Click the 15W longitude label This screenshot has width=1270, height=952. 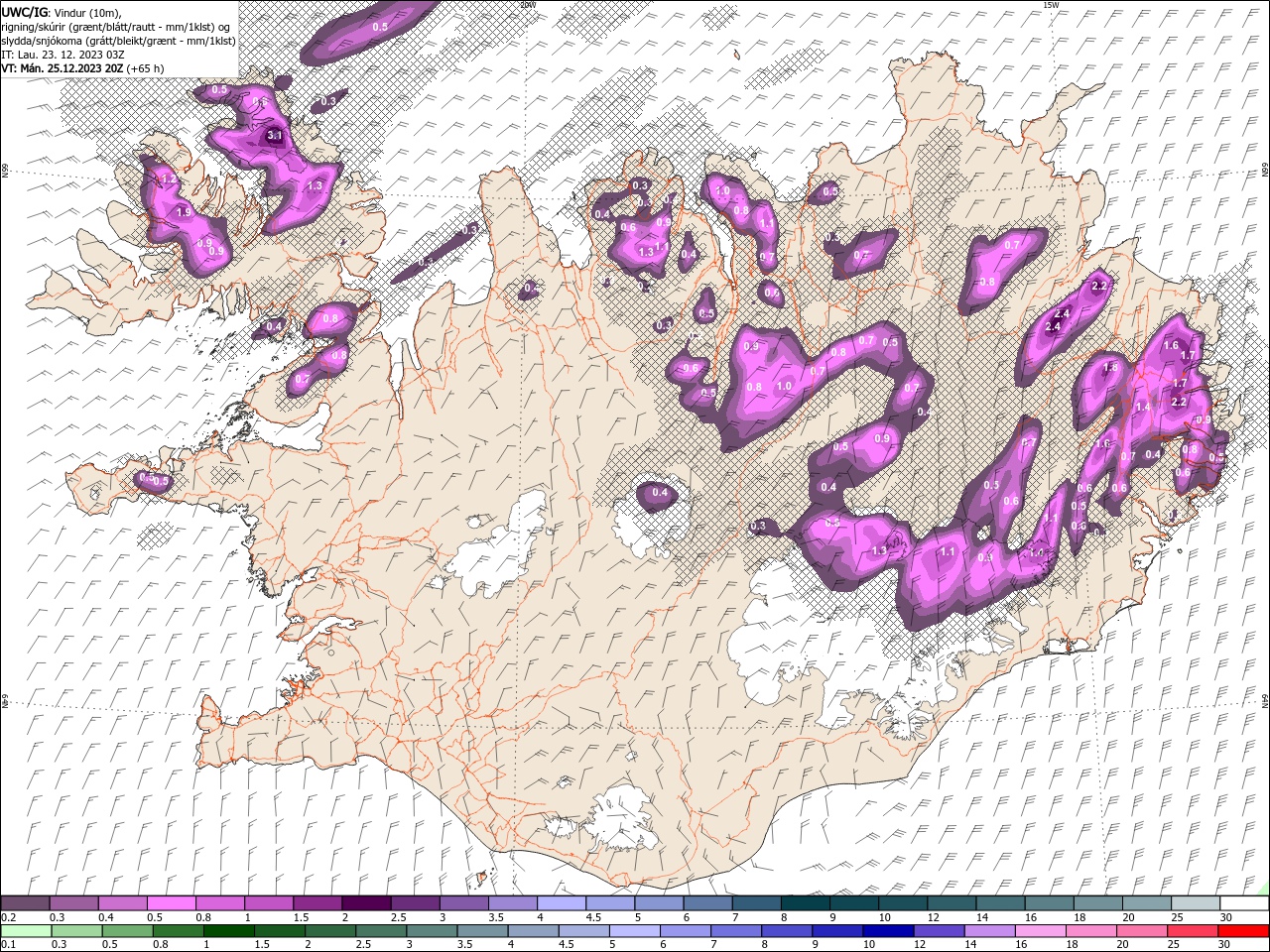(x=1051, y=5)
